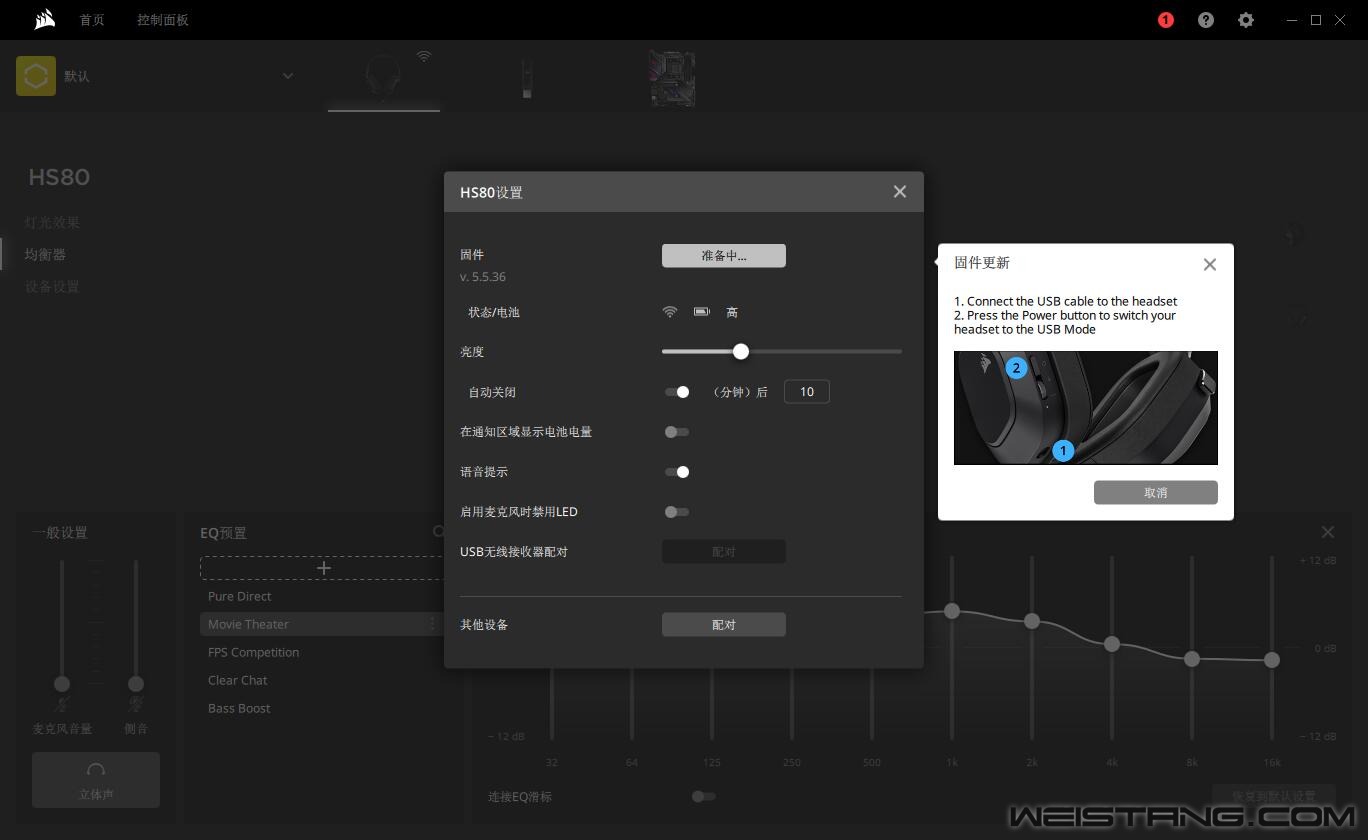Expand the 默认 profile dropdown chevron
The height and width of the screenshot is (840, 1368).
(288, 76)
